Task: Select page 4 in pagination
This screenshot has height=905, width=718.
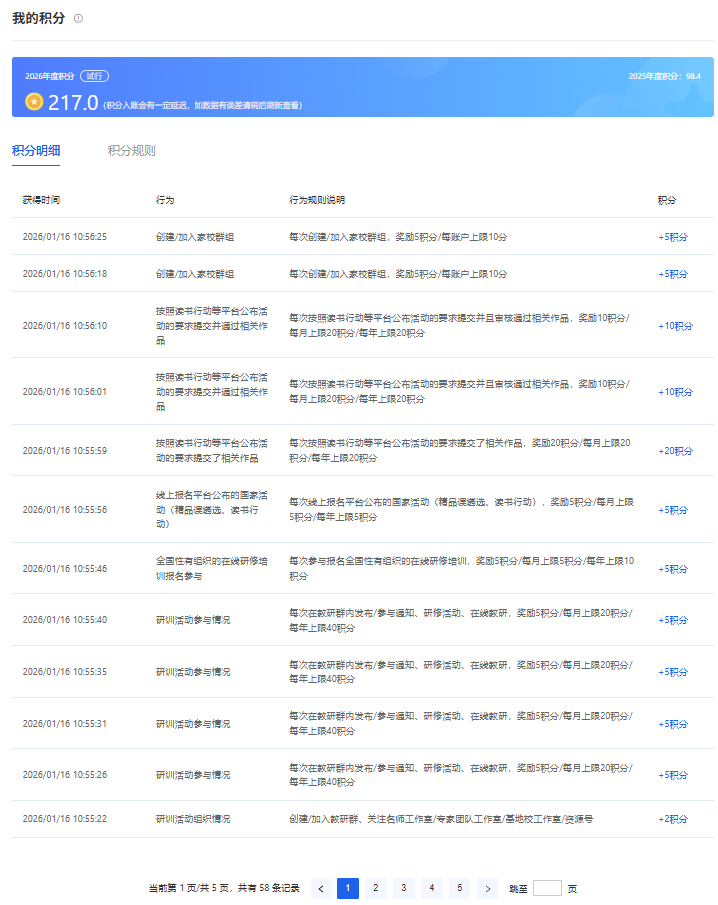Action: 432,888
